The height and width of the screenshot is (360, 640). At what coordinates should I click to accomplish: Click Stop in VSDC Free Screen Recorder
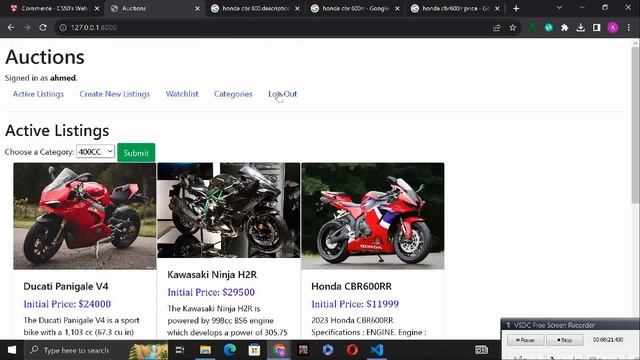click(x=564, y=340)
